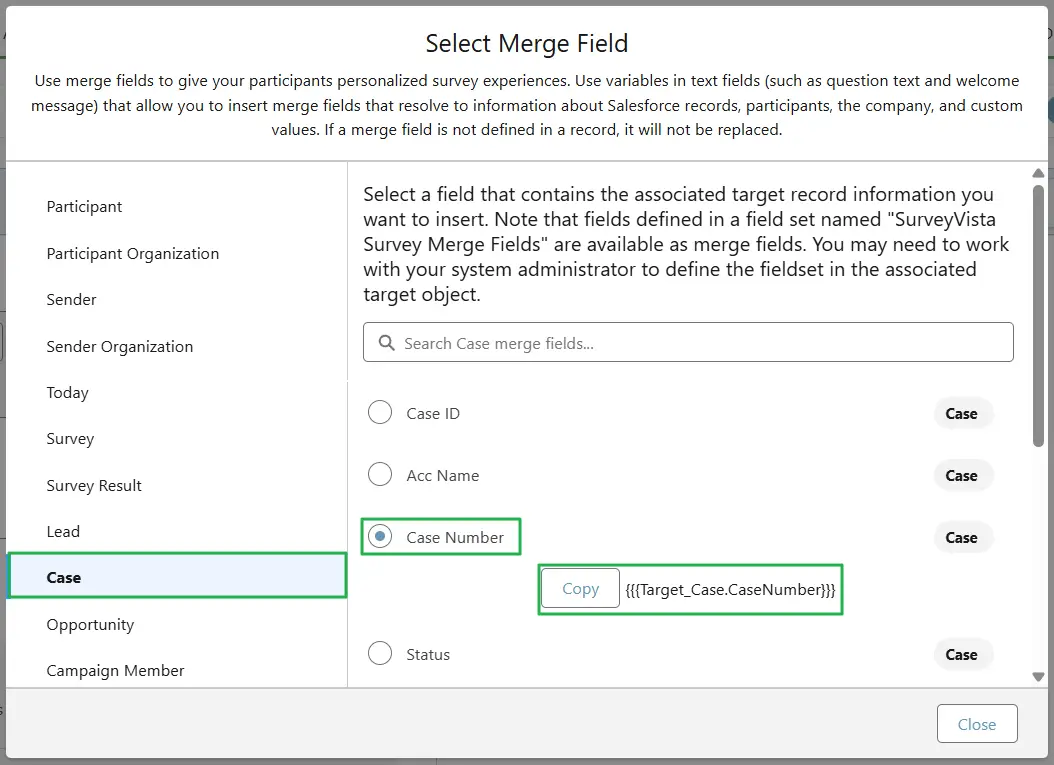Select the Acc Name radio button

380,474
